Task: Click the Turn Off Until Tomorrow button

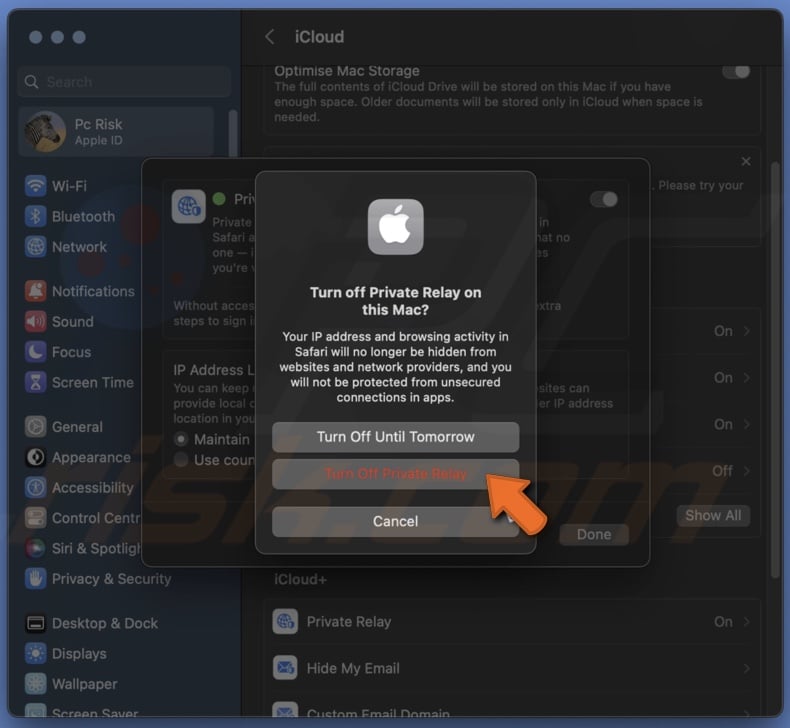Action: coord(395,437)
